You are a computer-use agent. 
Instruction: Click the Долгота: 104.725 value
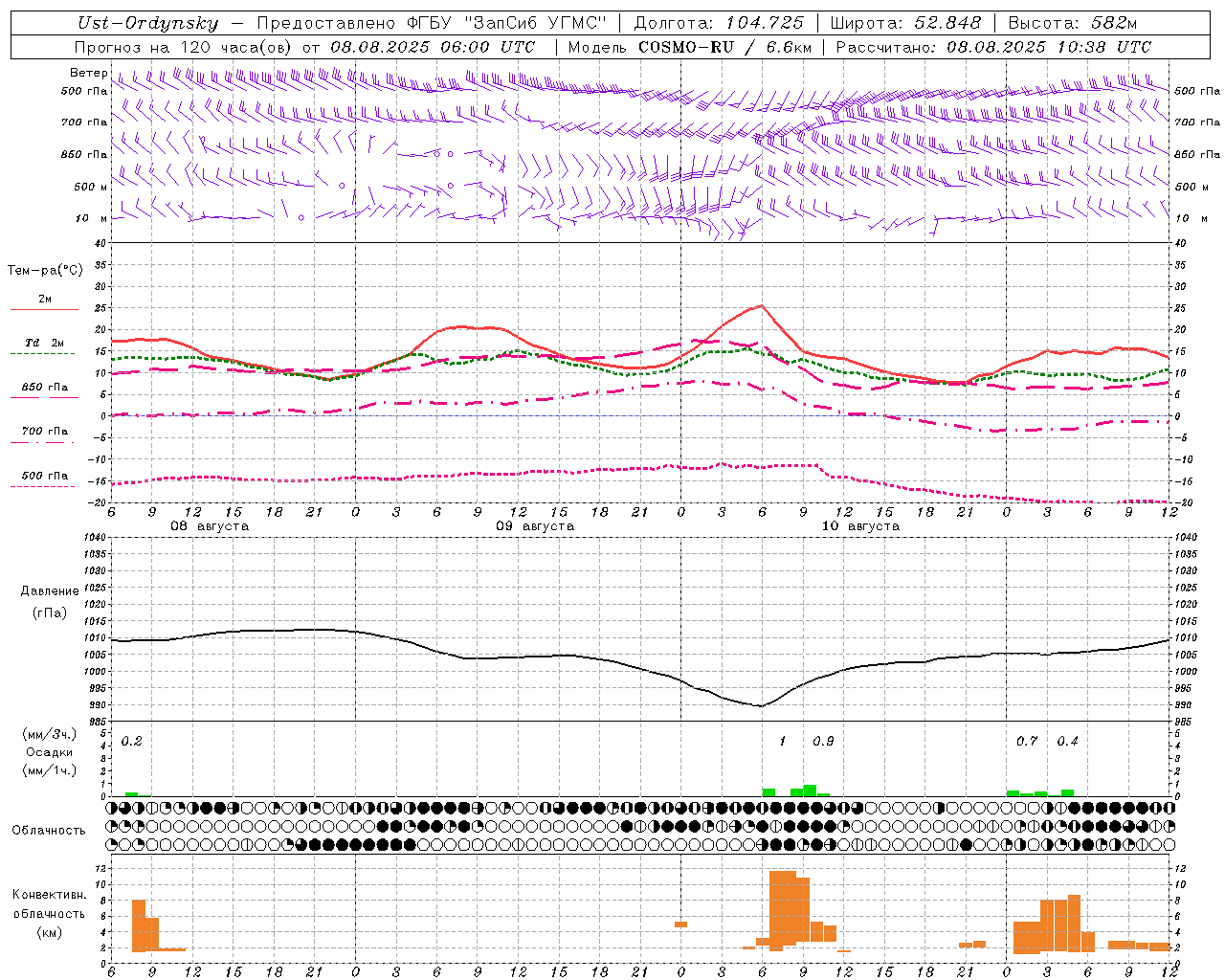point(719,24)
